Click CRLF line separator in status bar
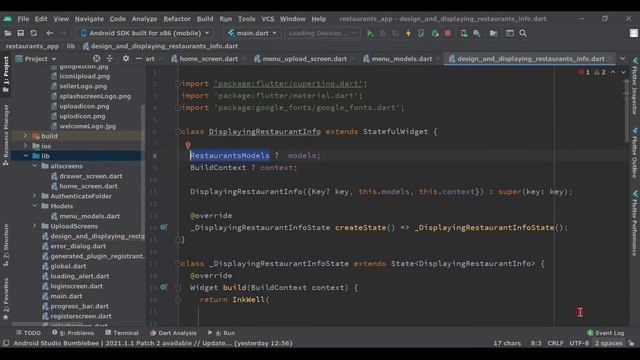Image resolution: width=640 pixels, height=360 pixels. point(555,343)
